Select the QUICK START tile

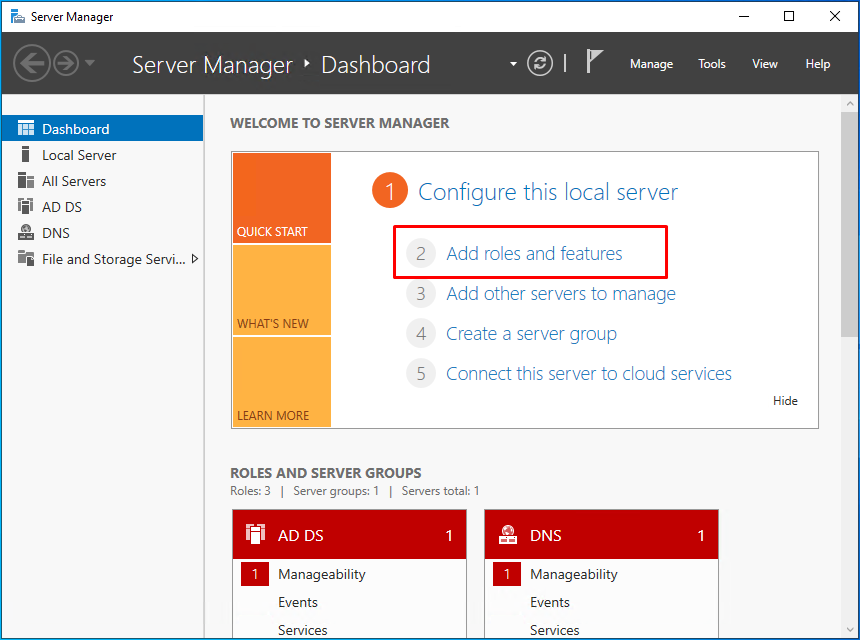282,198
